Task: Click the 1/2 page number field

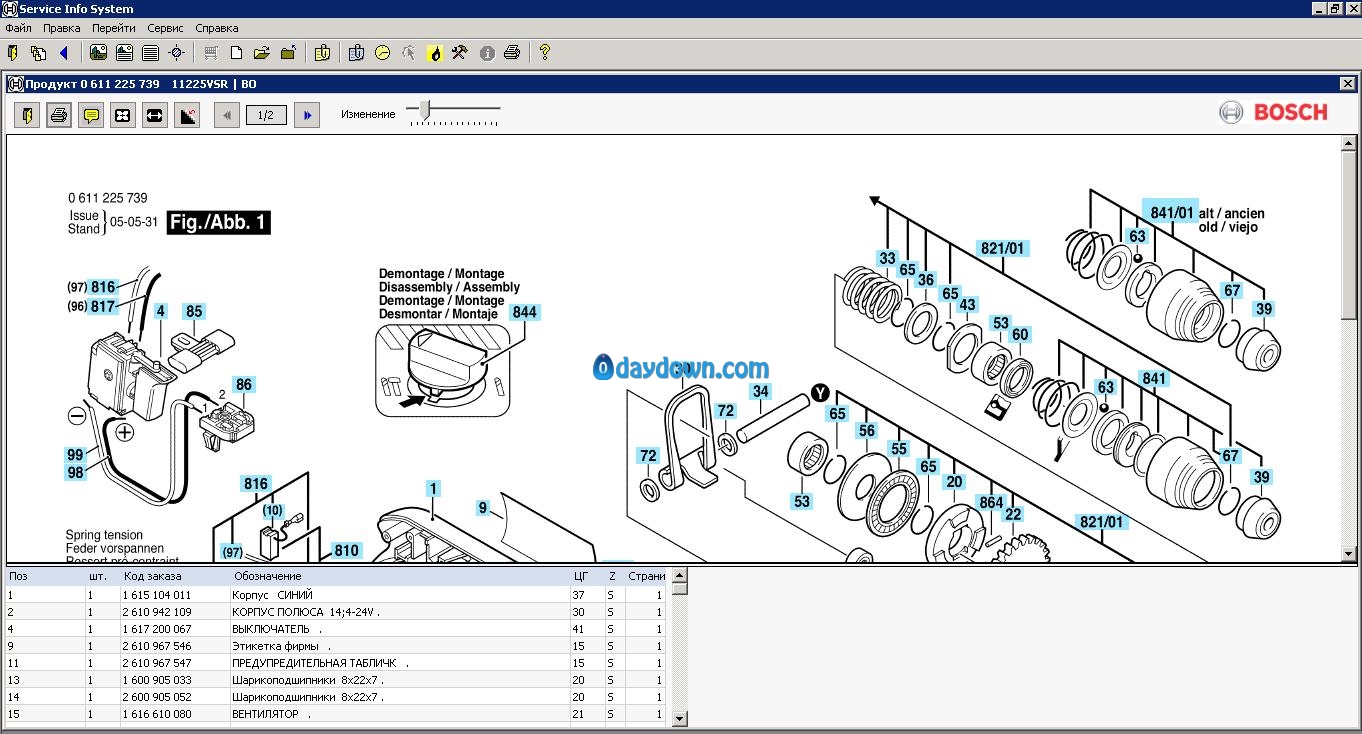Action: point(266,116)
